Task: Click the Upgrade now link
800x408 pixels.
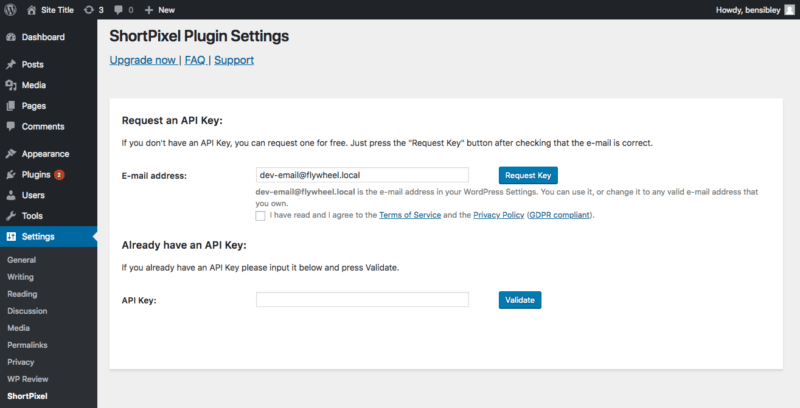Action: (142, 60)
